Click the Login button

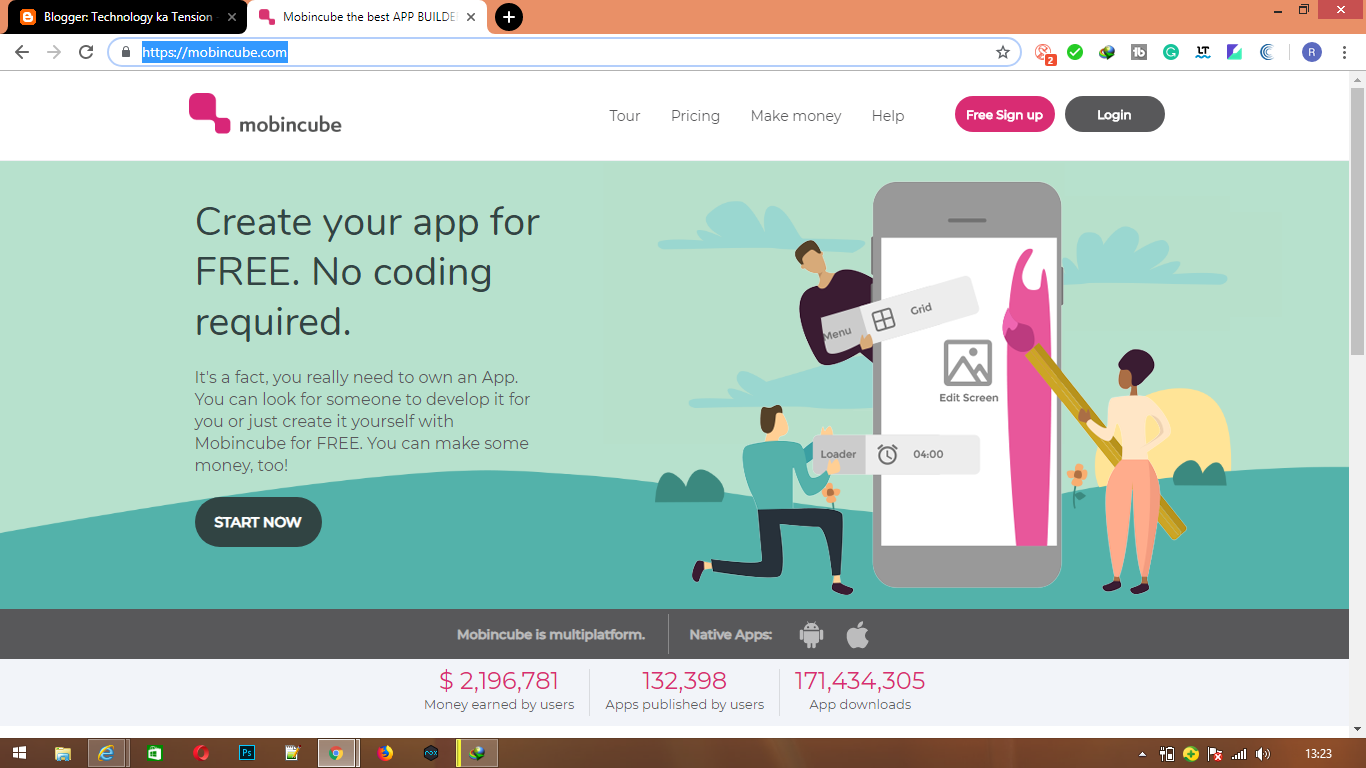pos(1114,114)
